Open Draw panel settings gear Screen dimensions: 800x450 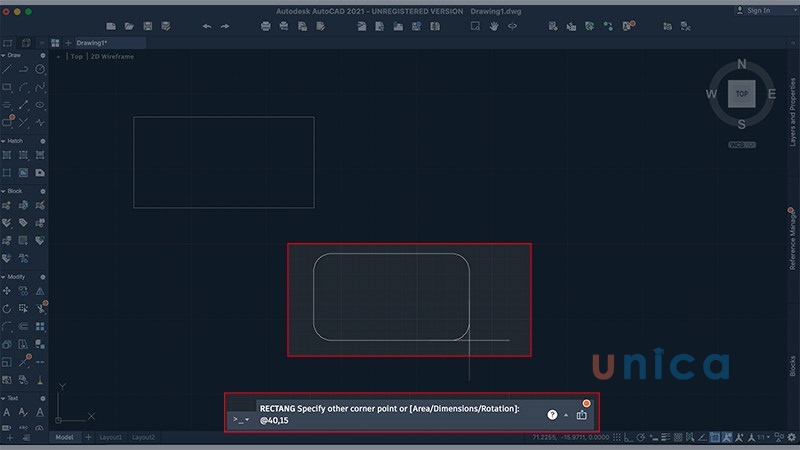(x=43, y=55)
